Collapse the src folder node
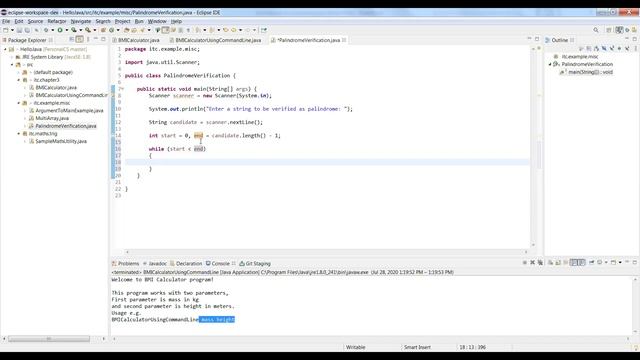 pyautogui.click(x=12, y=64)
